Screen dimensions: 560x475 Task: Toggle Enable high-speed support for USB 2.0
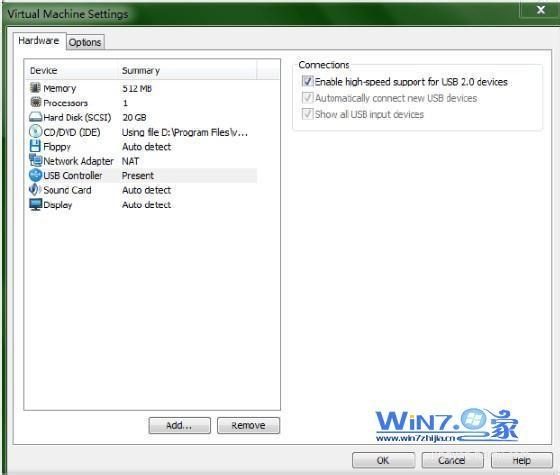coord(308,81)
